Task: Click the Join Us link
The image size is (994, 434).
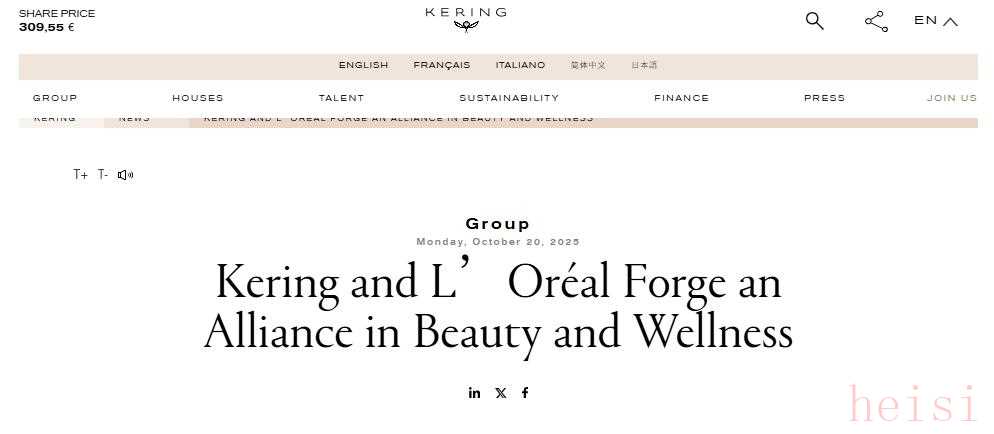Action: click(x=952, y=98)
